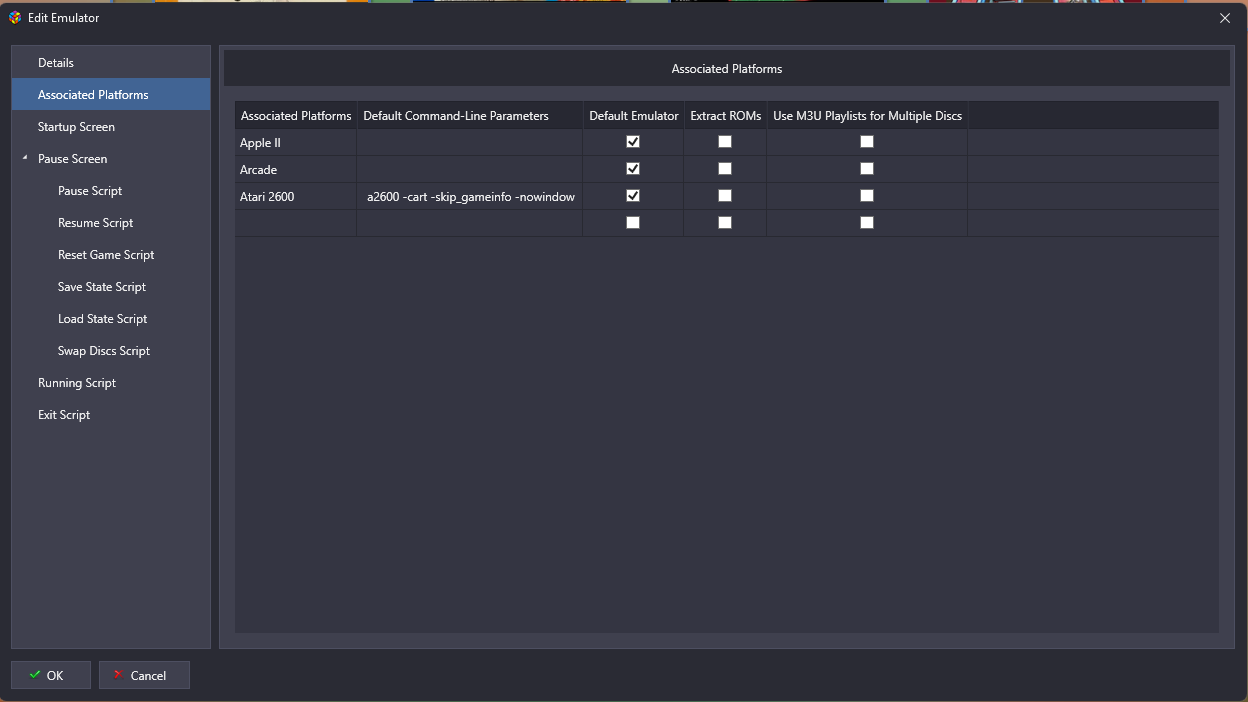Image resolution: width=1248 pixels, height=702 pixels.
Task: Select Associated Platforms in sidebar
Action: [x=111, y=94]
